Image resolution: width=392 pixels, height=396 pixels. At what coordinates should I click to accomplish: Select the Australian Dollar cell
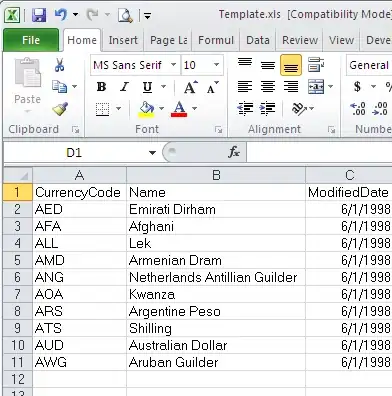tap(216, 345)
